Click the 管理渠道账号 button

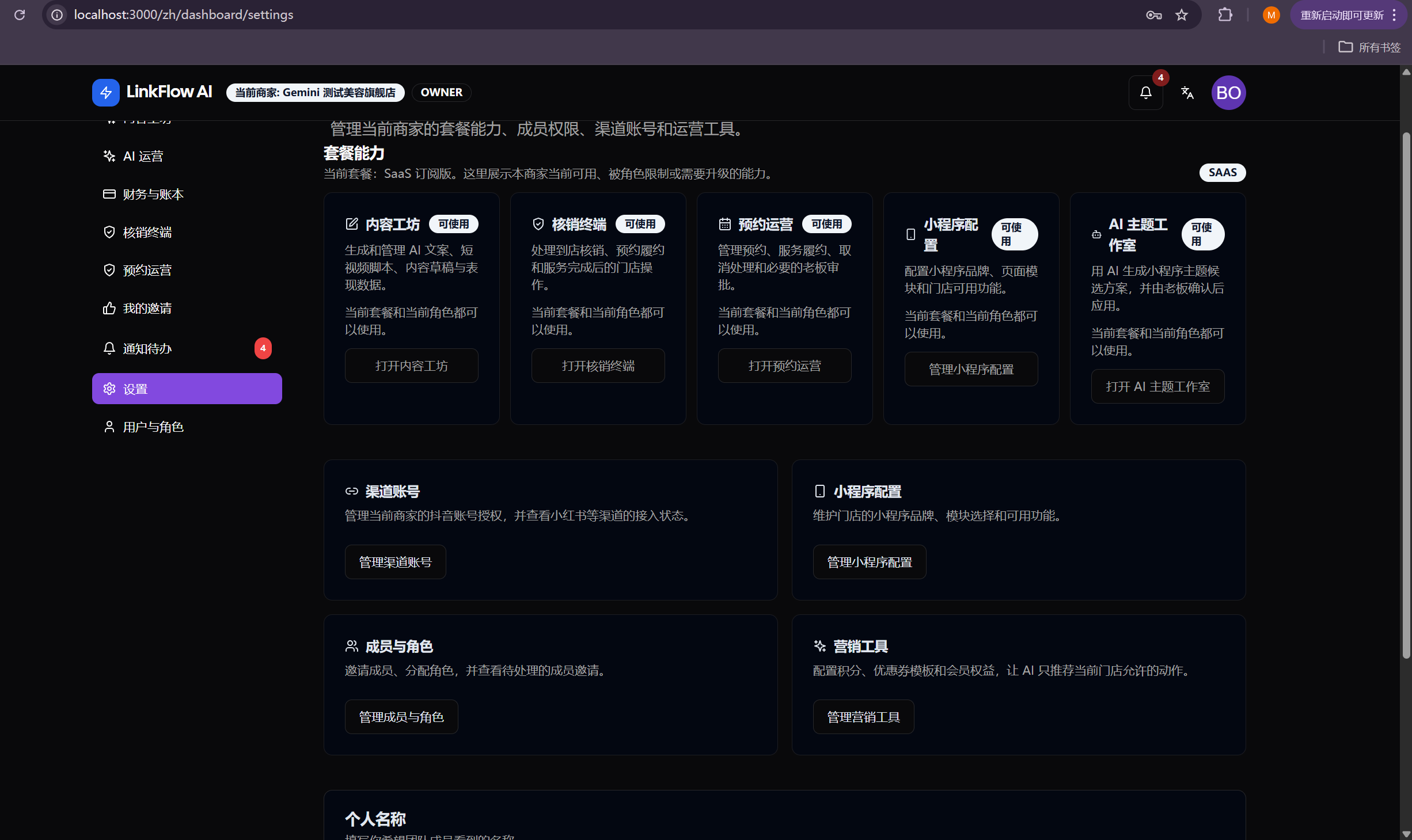coord(396,562)
